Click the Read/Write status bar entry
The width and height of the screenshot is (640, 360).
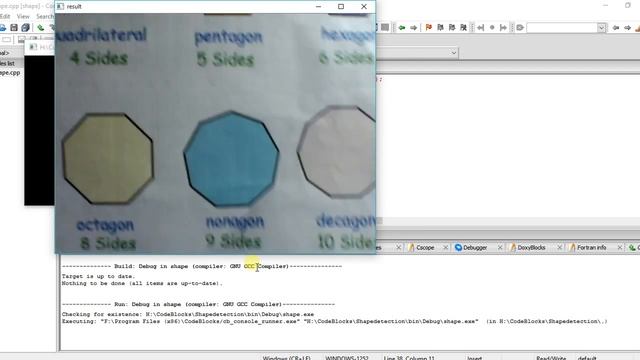551,358
